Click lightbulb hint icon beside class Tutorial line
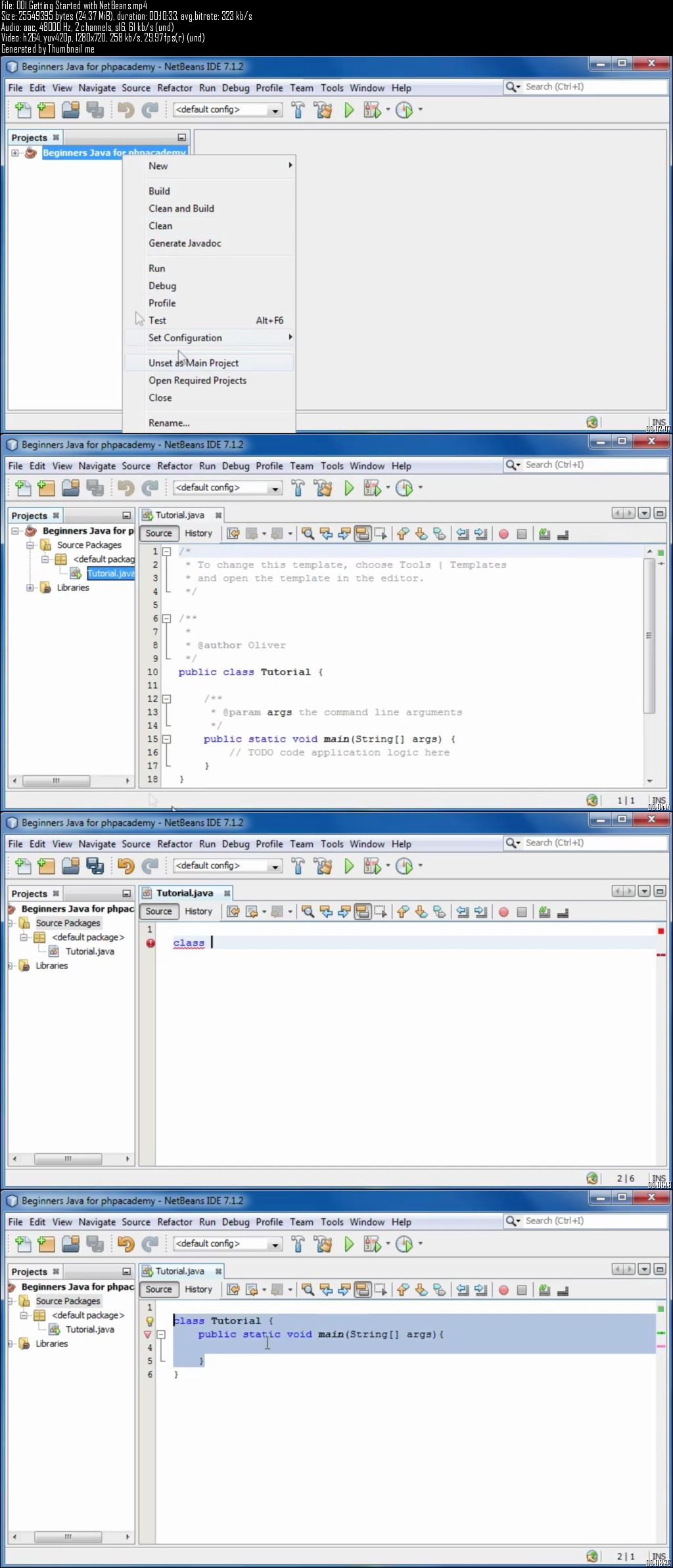 click(x=150, y=1321)
